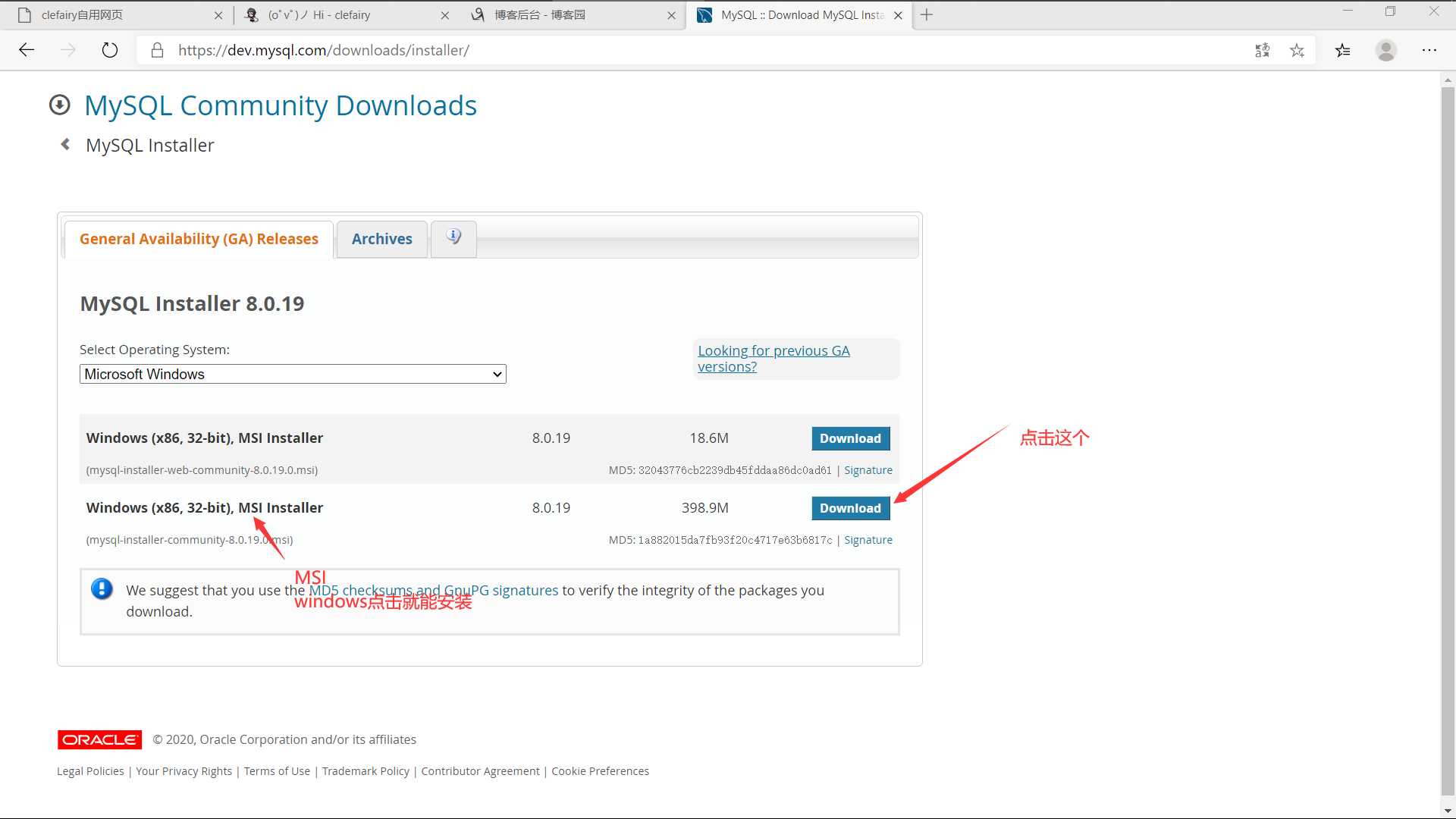Click the browser refresh icon
This screenshot has width=1456, height=819.
coord(110,50)
